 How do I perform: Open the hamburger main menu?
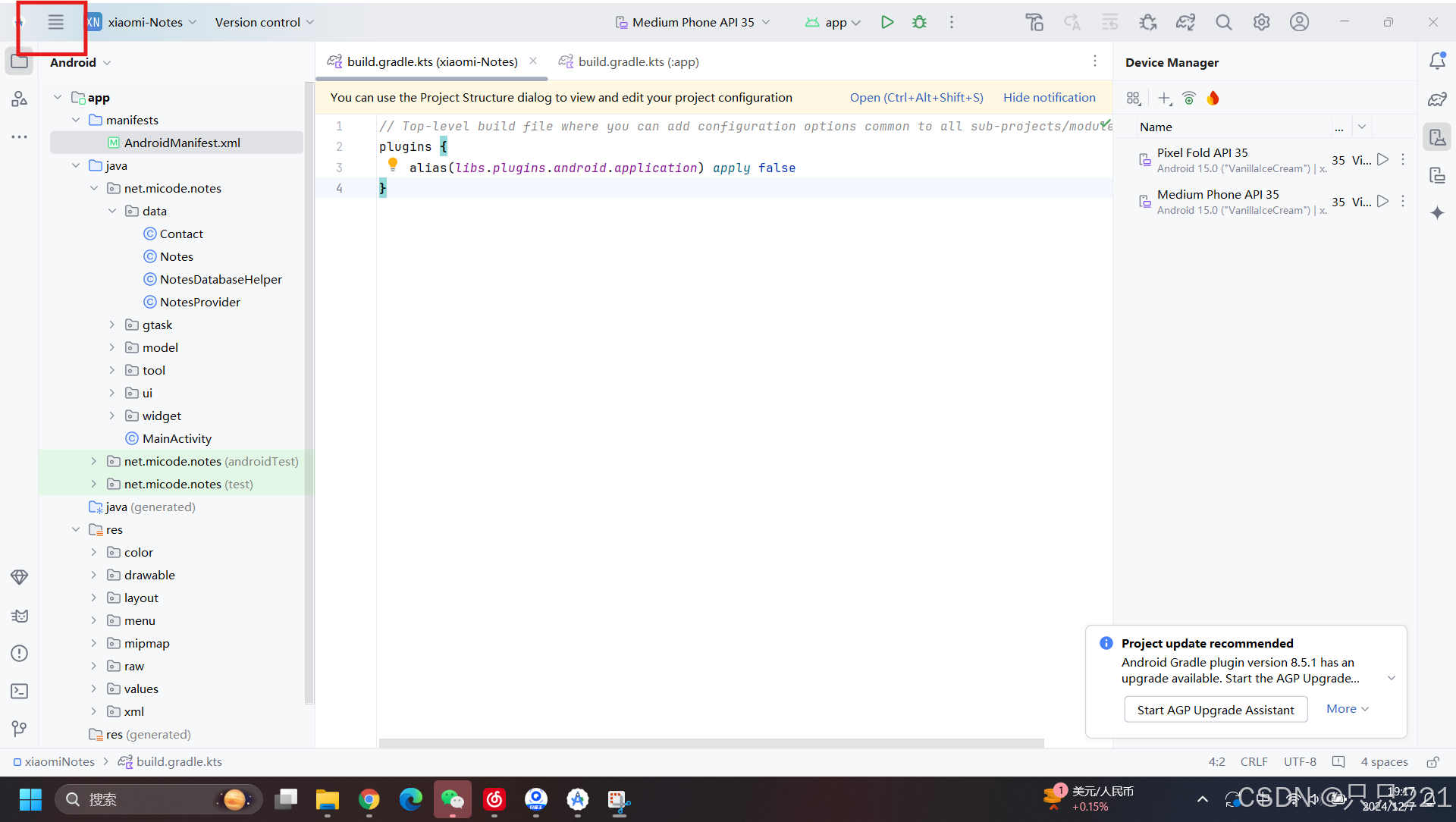point(55,22)
